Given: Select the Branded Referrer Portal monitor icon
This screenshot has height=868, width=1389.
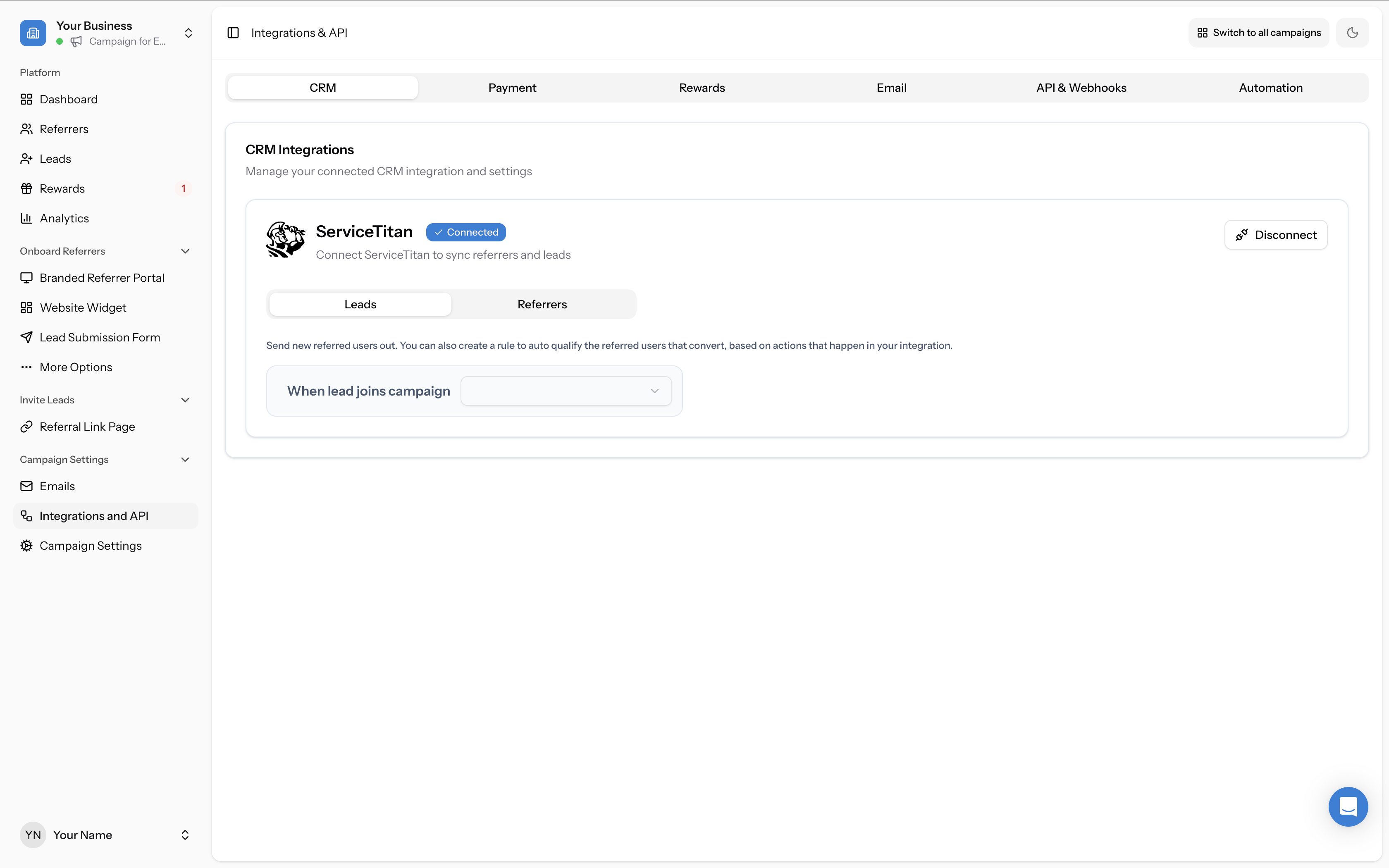Looking at the screenshot, I should click(x=26, y=277).
